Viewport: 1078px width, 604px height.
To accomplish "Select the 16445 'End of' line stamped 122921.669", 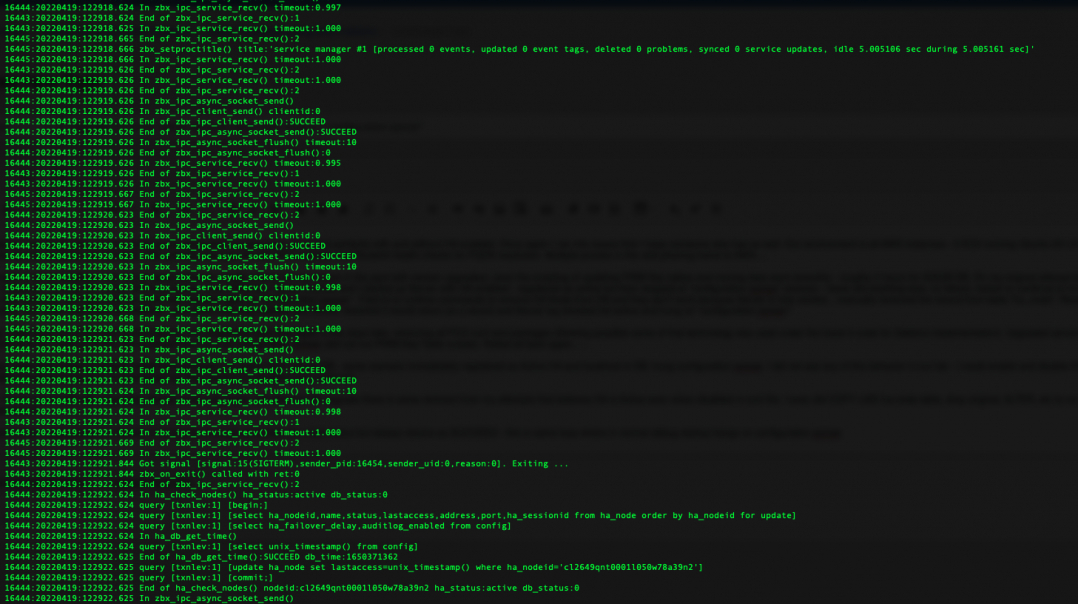I will (x=152, y=443).
